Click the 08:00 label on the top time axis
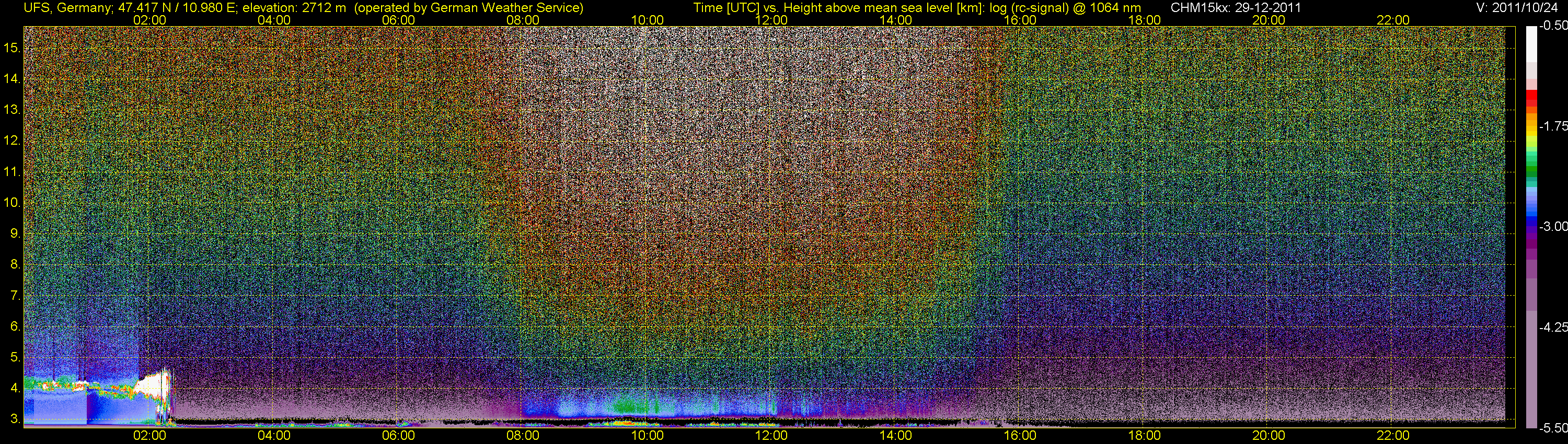 coord(522,20)
